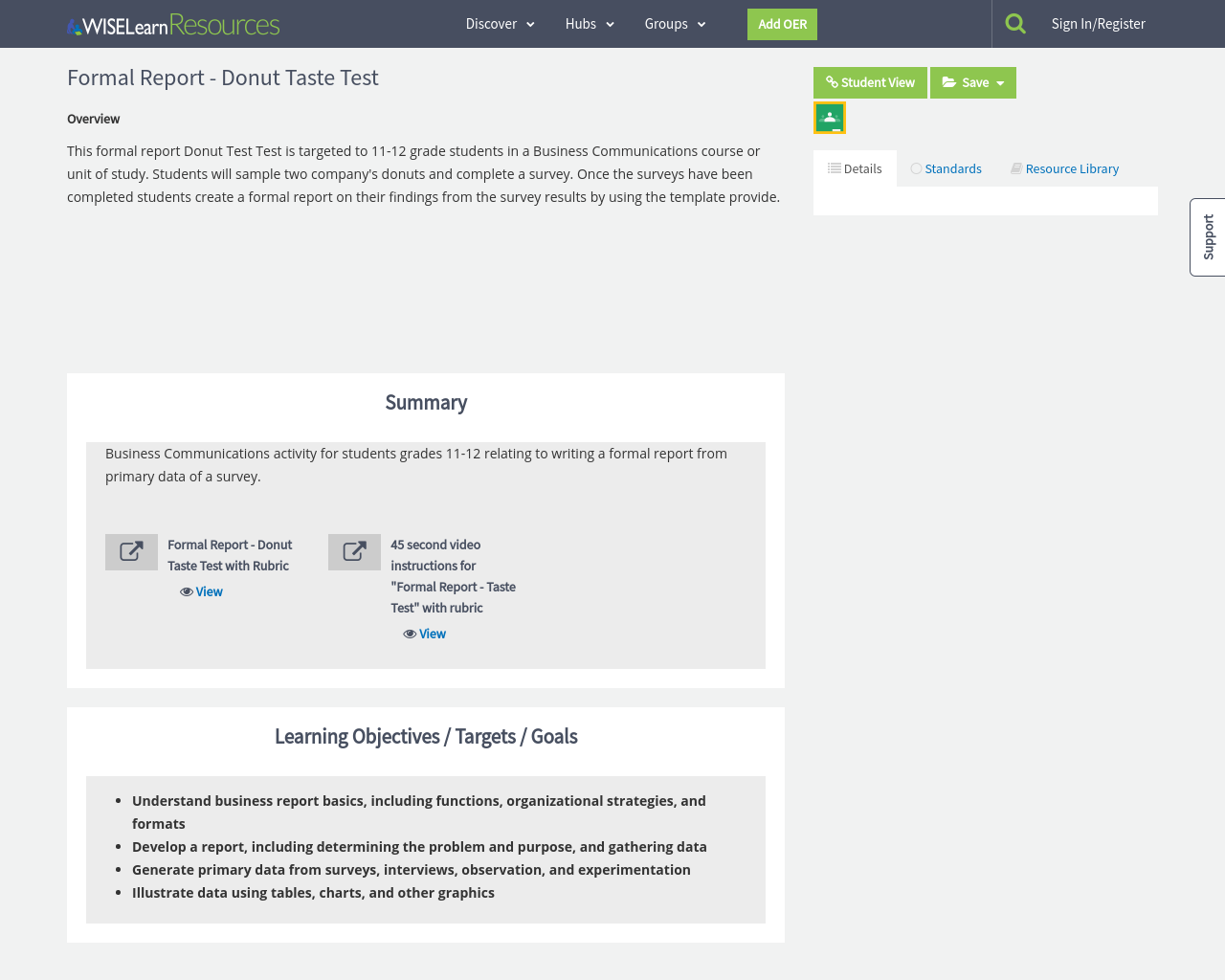Image resolution: width=1225 pixels, height=980 pixels.
Task: Expand the Groups menu
Action: [x=675, y=24]
